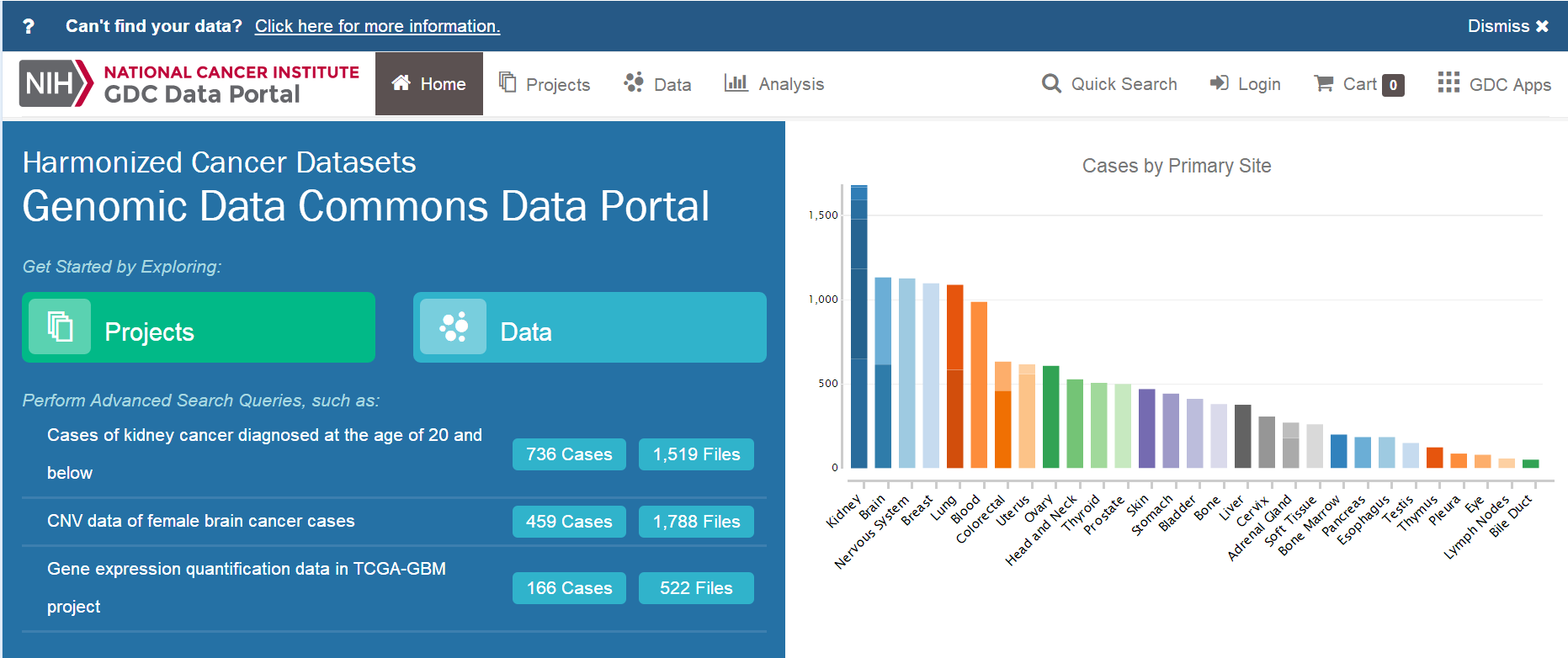Click 'Gene expression quantification data in TCGA-GBM' text

[x=247, y=587]
